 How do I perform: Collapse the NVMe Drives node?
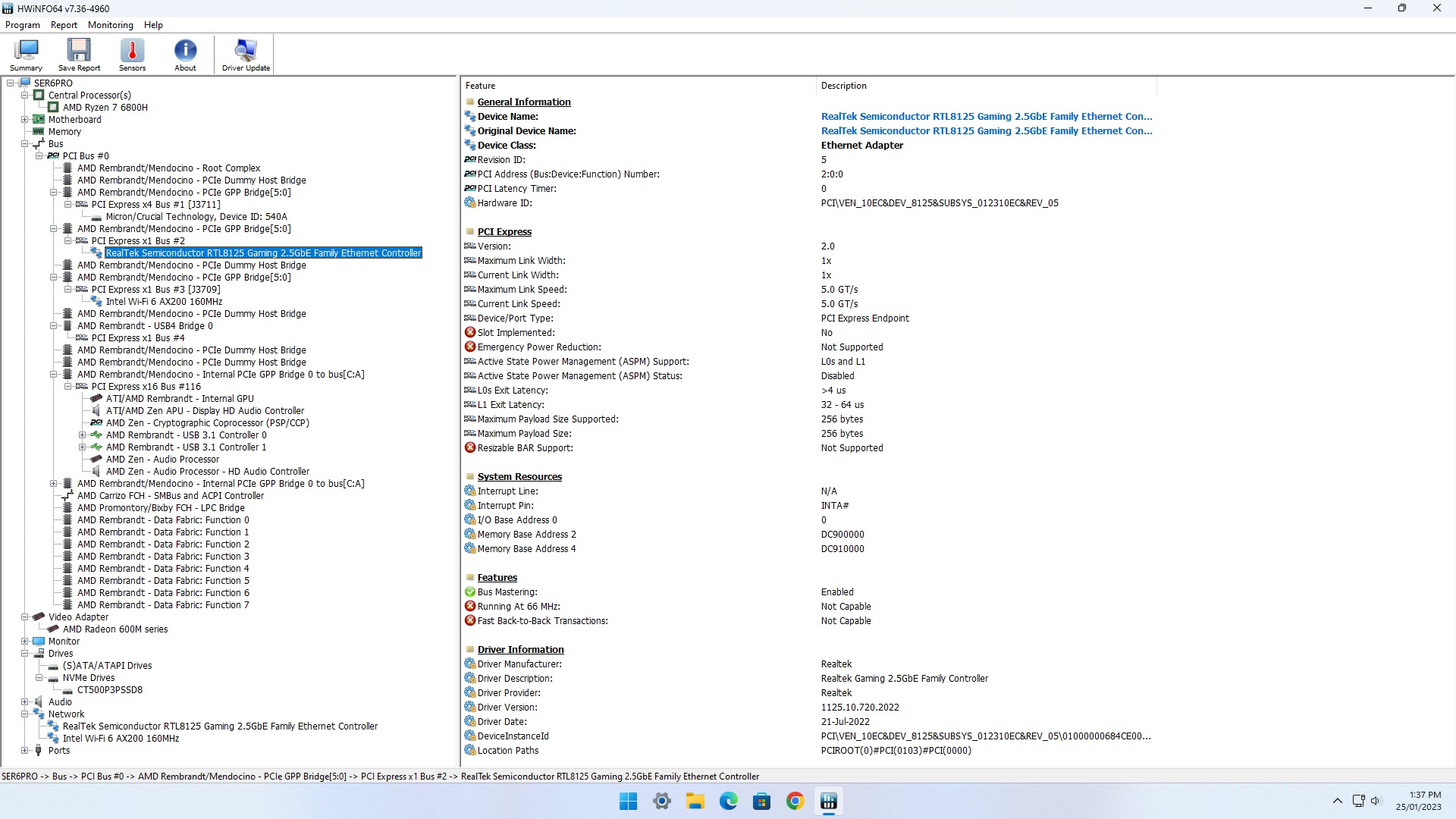click(x=39, y=678)
